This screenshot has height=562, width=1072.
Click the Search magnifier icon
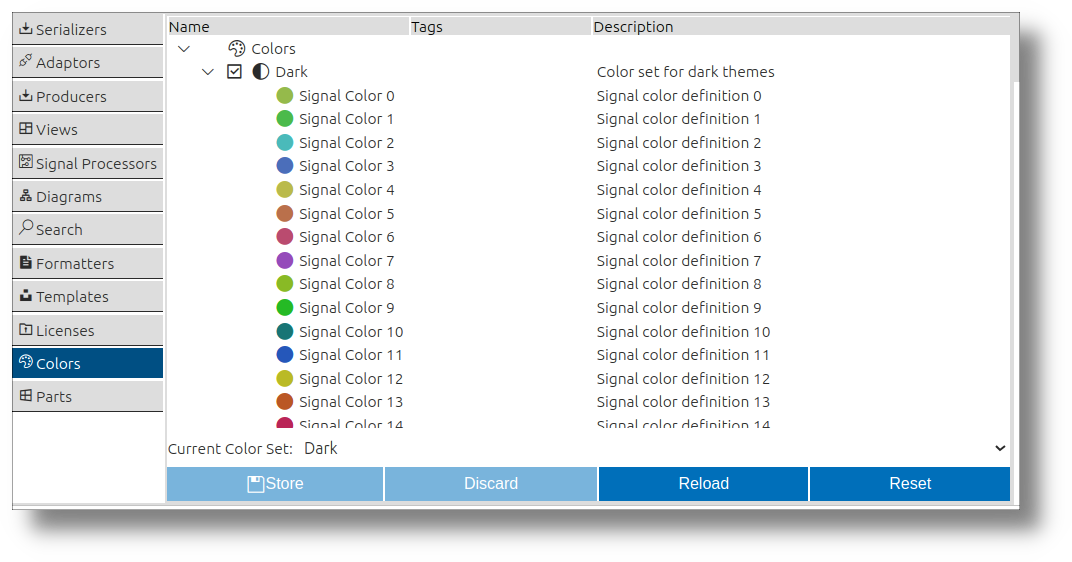[x=25, y=227]
